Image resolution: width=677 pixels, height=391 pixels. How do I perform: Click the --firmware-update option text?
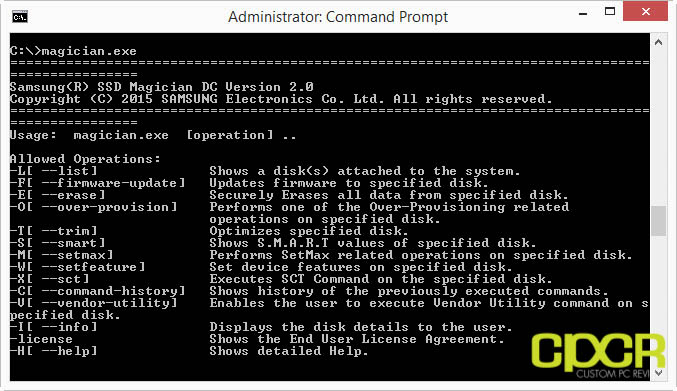pos(114,183)
